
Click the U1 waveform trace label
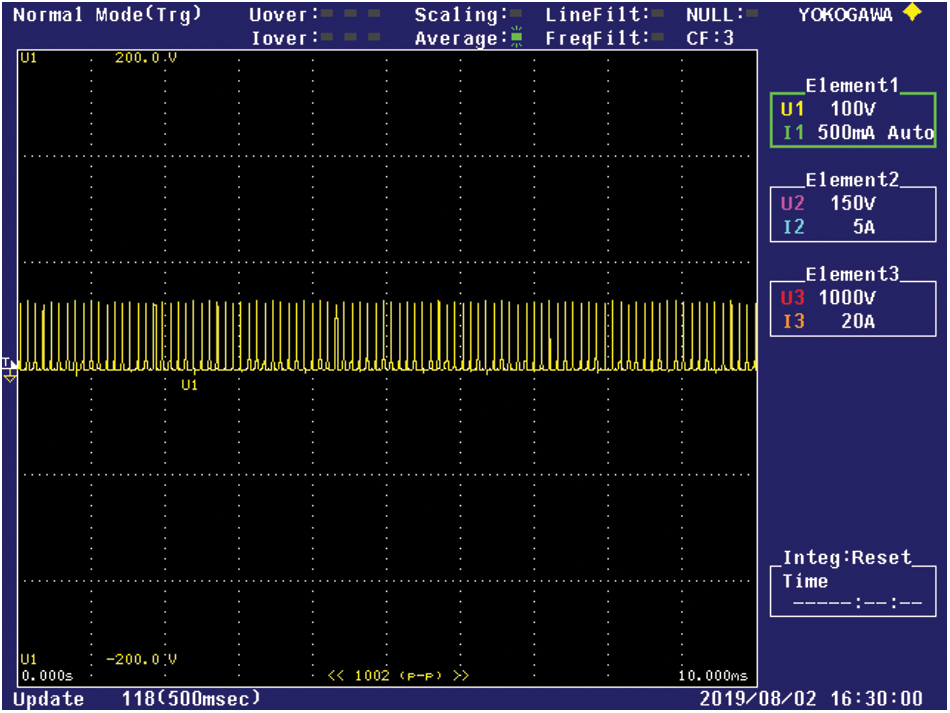189,384
